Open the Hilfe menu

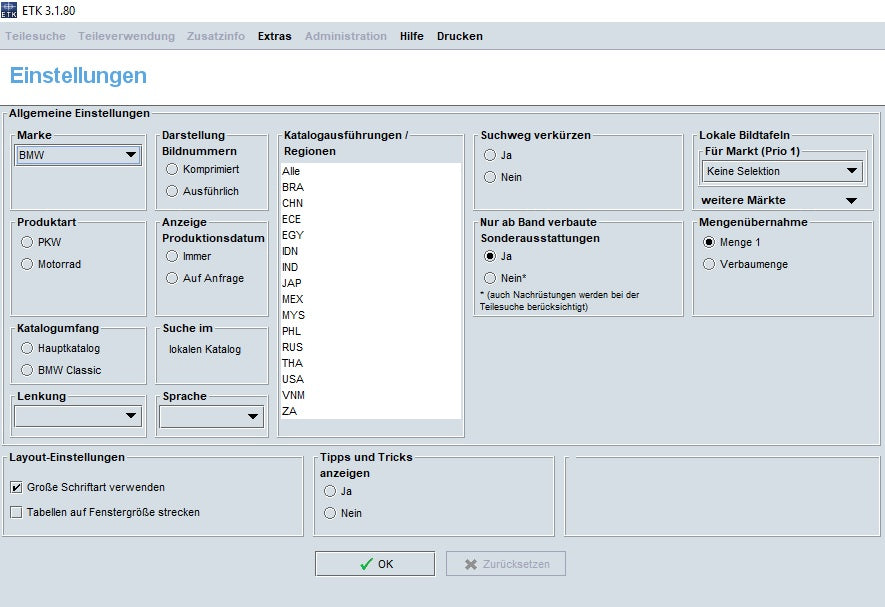coord(411,36)
